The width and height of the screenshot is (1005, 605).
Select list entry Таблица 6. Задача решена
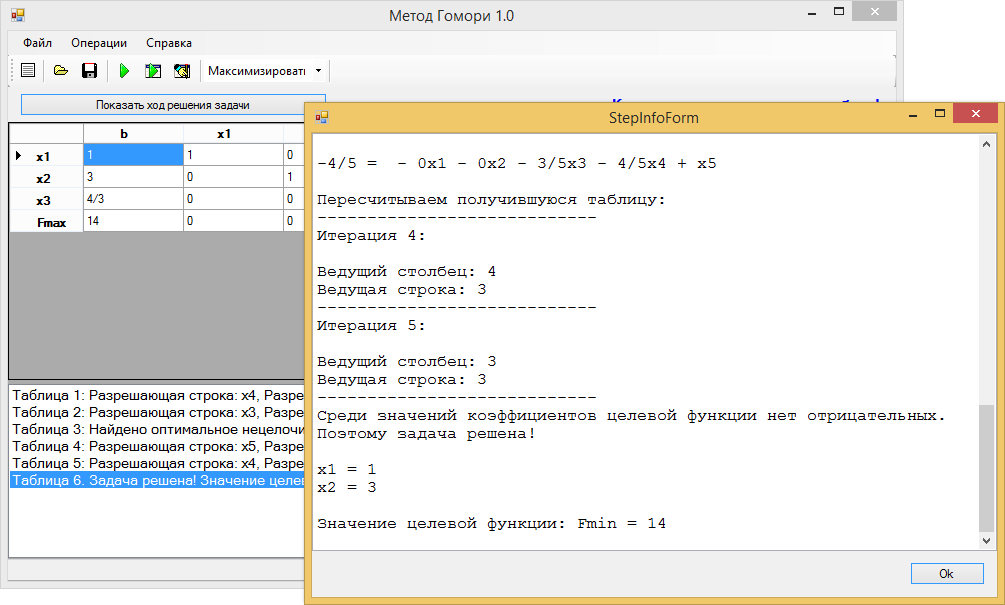click(157, 480)
